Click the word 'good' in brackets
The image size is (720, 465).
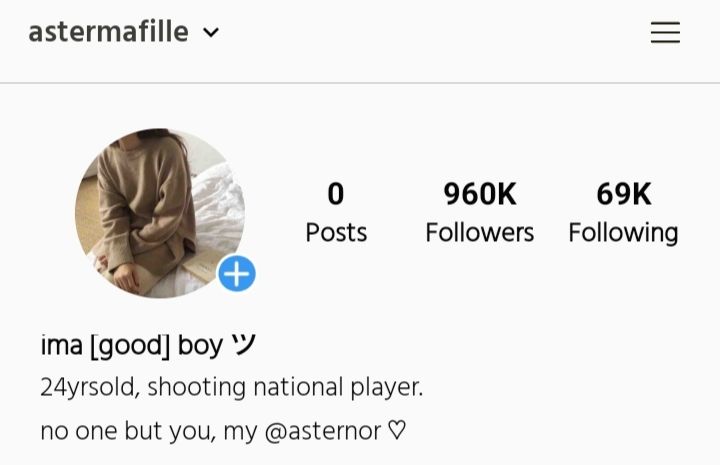click(130, 346)
